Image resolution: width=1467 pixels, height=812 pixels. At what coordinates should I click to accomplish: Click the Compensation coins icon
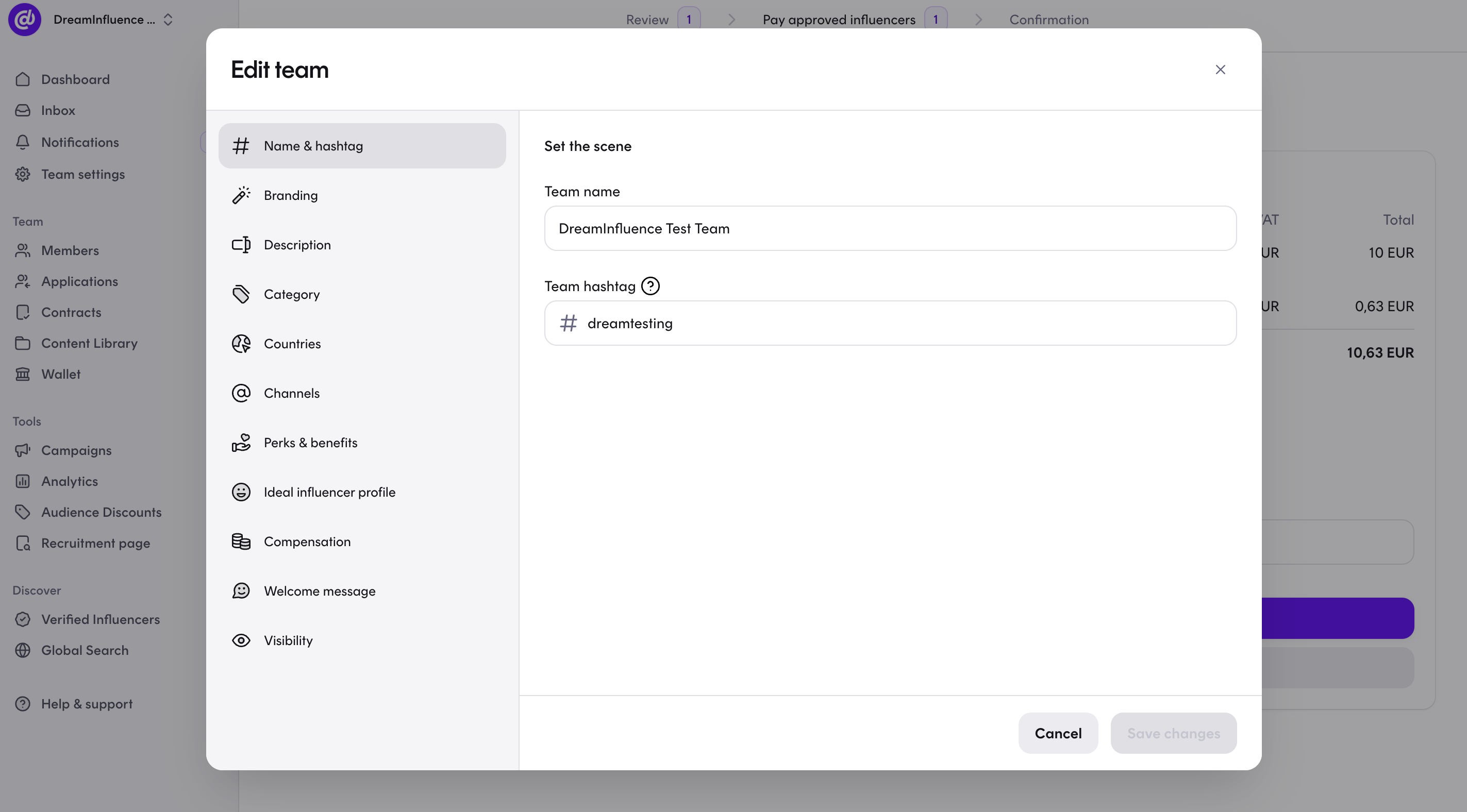tap(241, 542)
